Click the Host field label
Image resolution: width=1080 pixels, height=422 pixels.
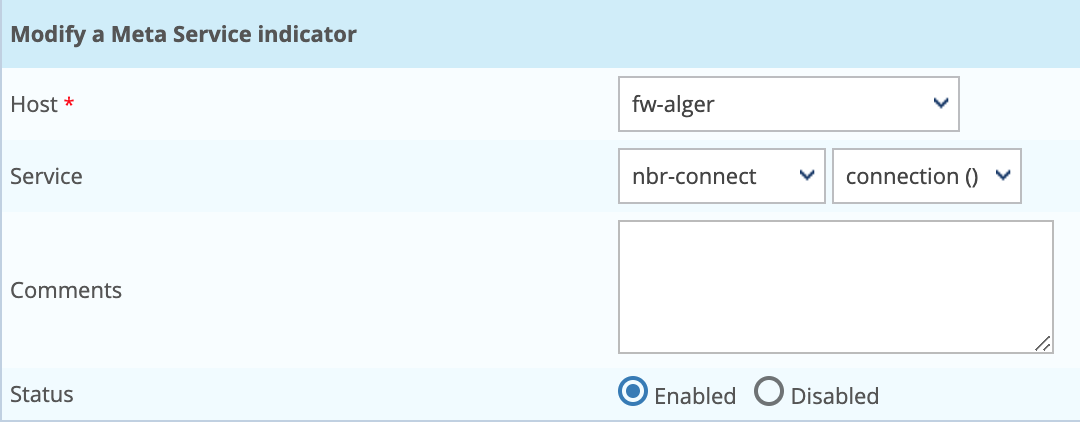pos(34,104)
